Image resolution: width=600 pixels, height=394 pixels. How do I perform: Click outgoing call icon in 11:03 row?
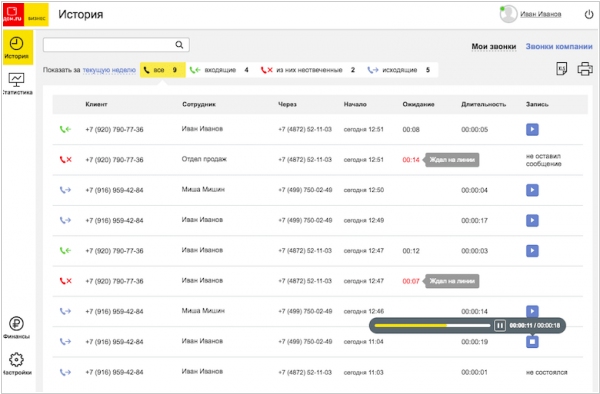click(x=65, y=372)
